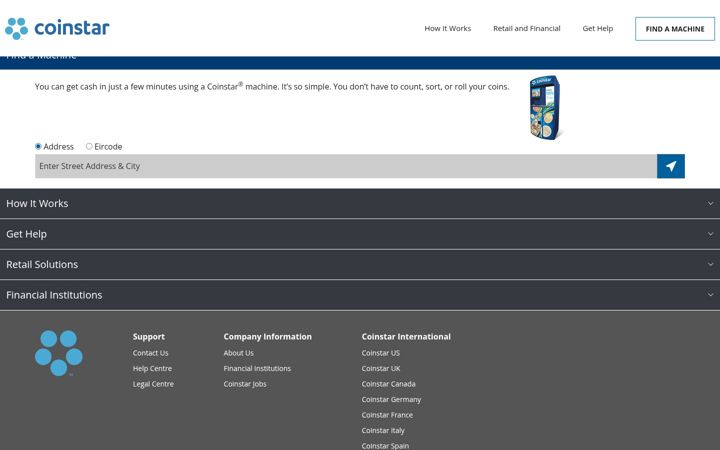The width and height of the screenshot is (720, 450).
Task: Click the Support footer heading
Action: tap(149, 337)
